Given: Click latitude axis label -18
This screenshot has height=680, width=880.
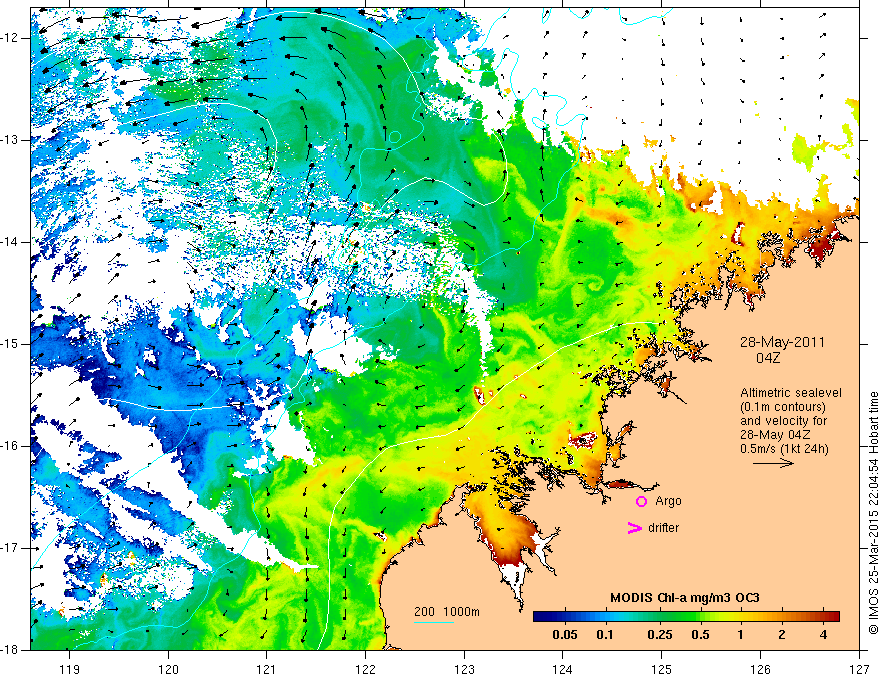Looking at the screenshot, I should point(11,650).
